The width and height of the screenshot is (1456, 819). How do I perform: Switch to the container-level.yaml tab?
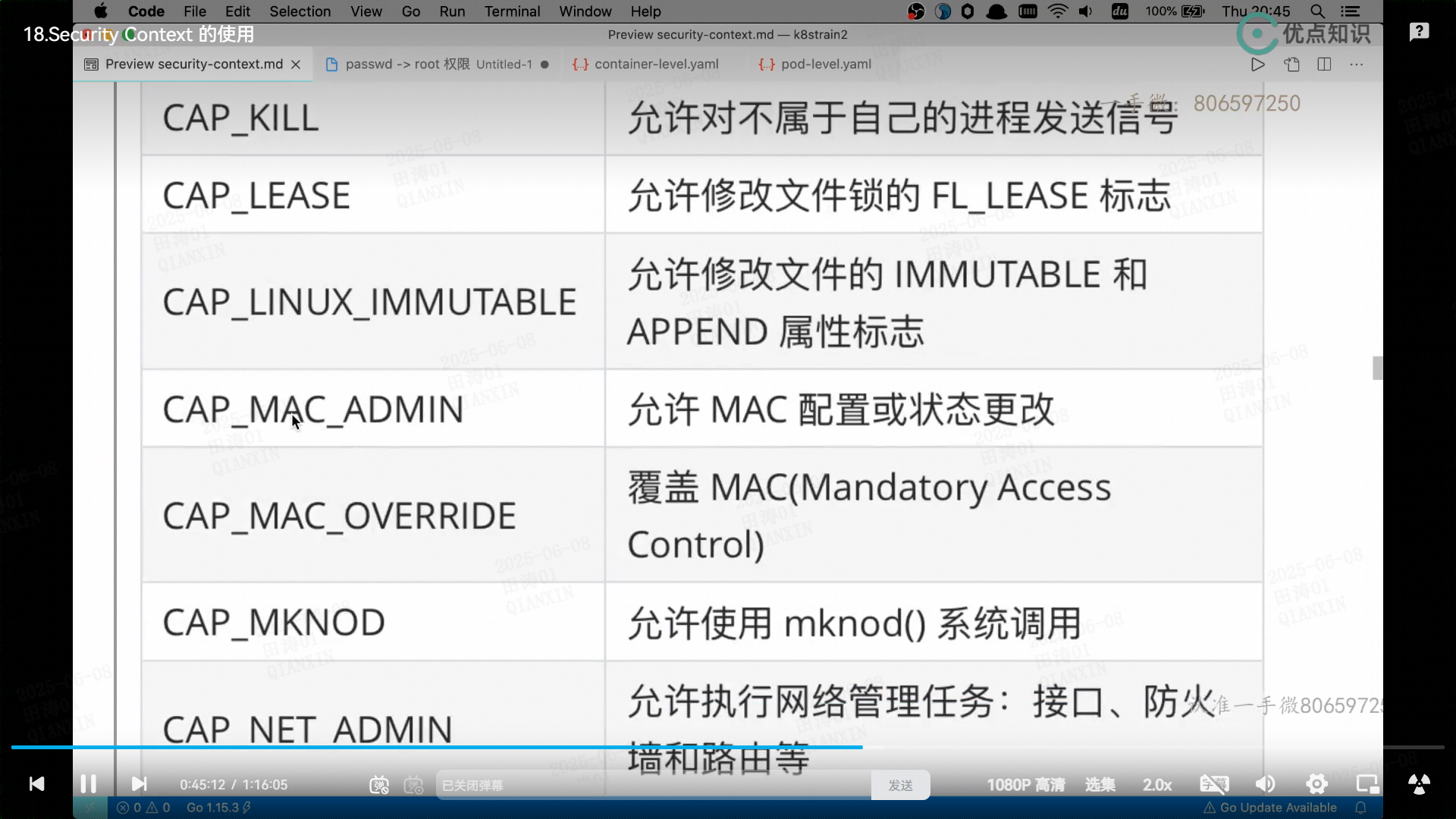click(655, 64)
